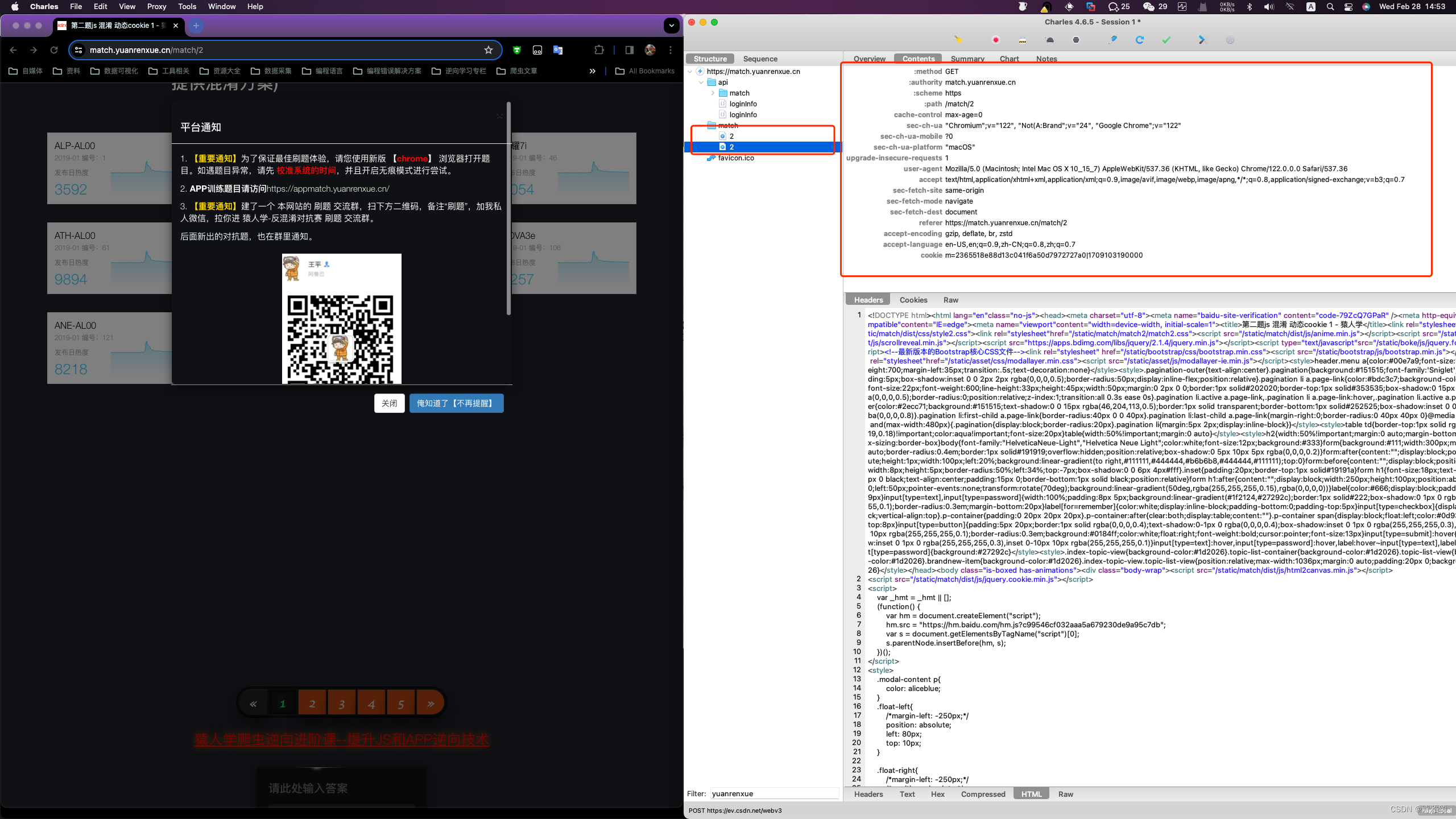1456x819 pixels.
Task: Toggle SSL Proxying padlock icon
Action: tap(1023, 40)
